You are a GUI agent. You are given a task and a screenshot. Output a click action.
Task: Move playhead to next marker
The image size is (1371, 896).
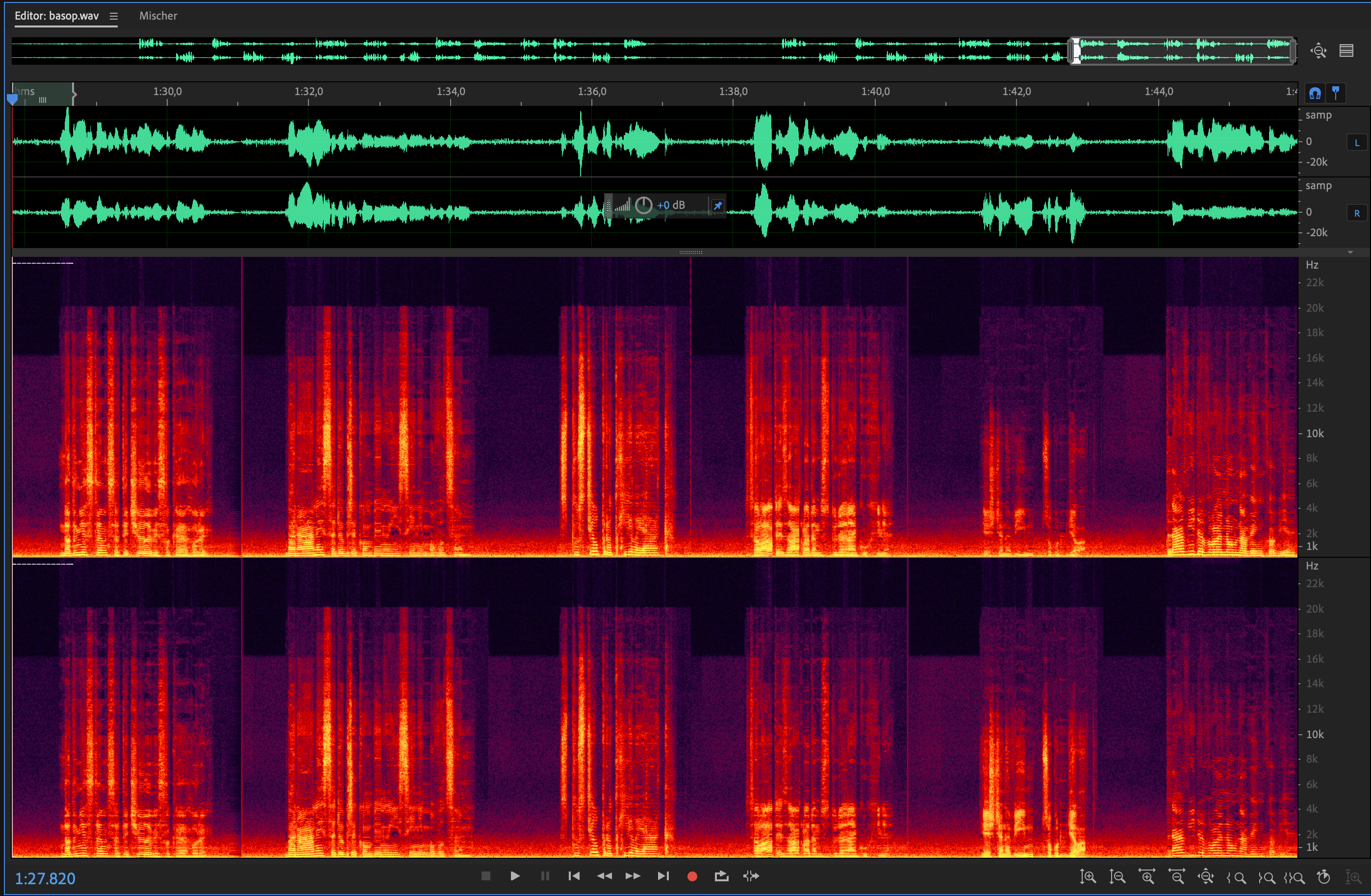point(663,876)
